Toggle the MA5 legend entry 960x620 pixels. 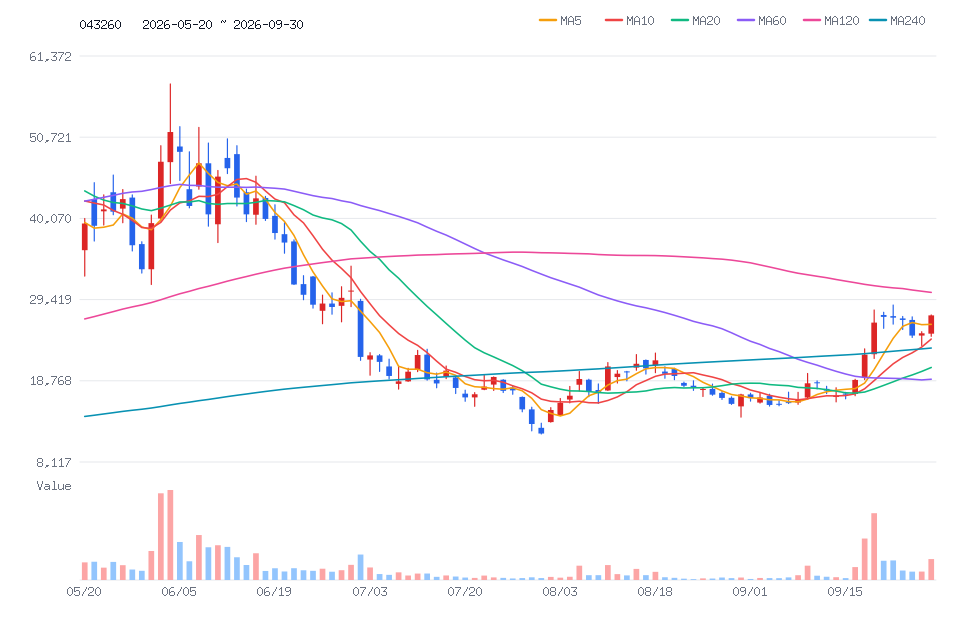tap(560, 21)
